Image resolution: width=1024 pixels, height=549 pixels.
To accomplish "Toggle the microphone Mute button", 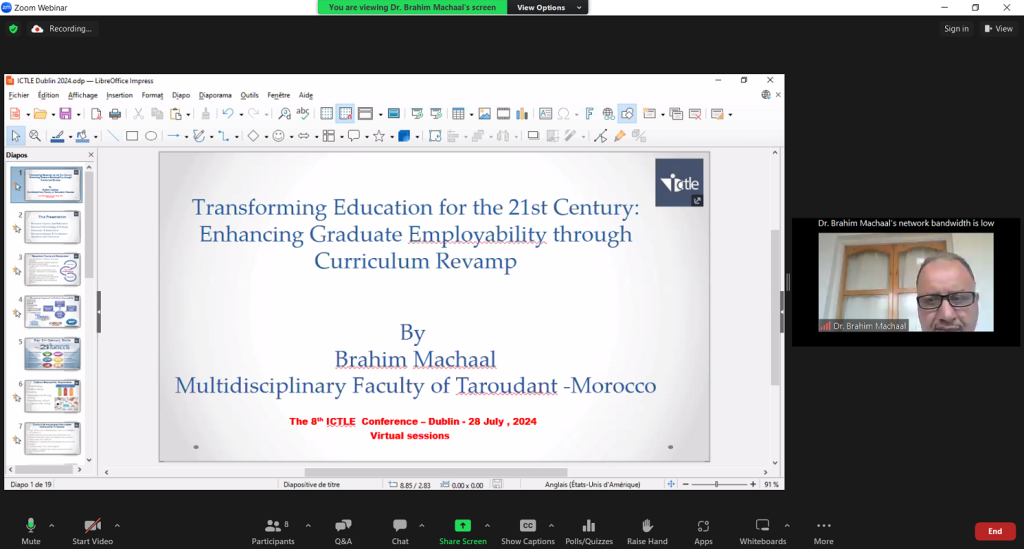I will tap(31, 530).
